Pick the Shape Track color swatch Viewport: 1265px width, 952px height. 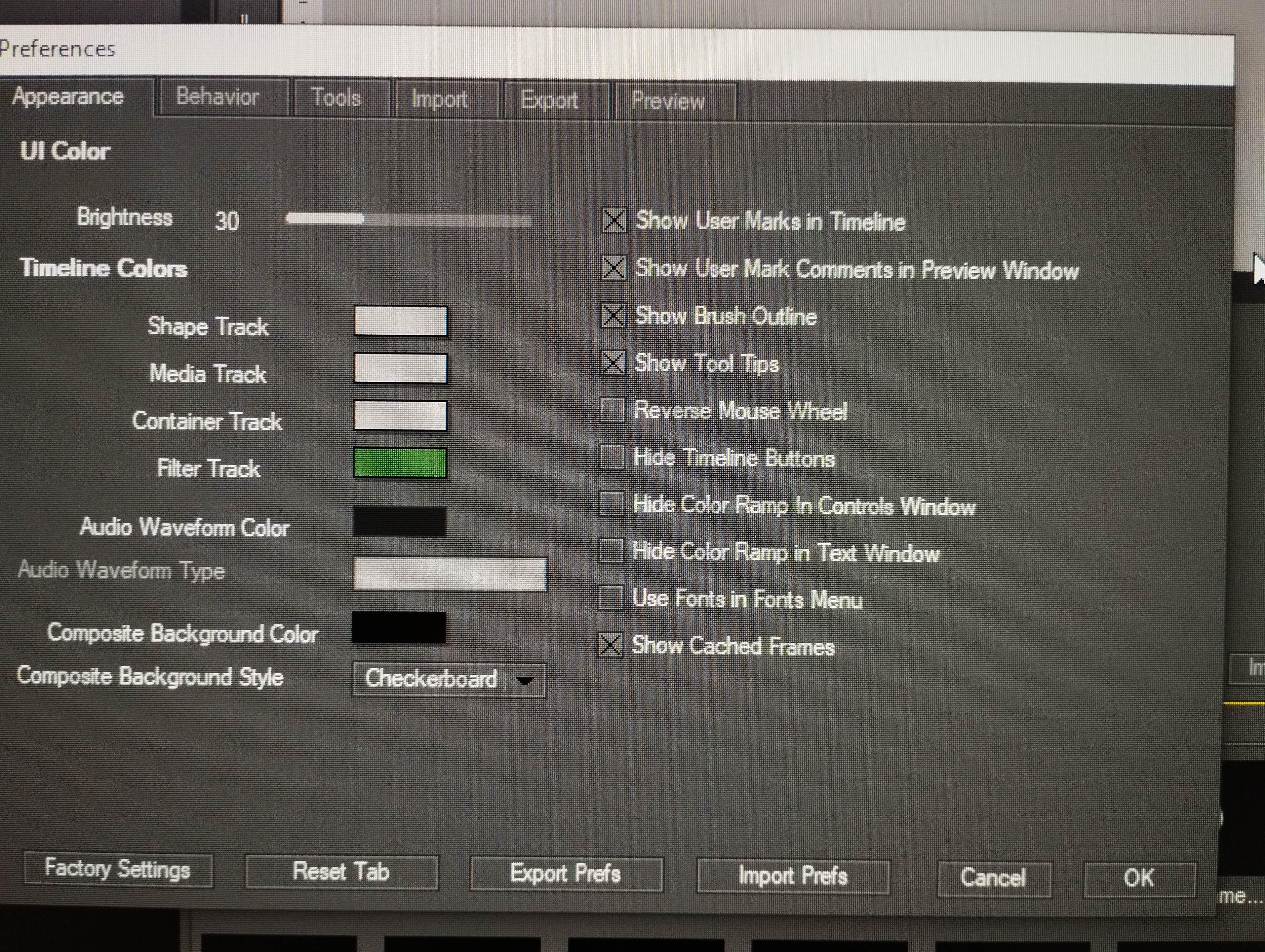[x=400, y=321]
